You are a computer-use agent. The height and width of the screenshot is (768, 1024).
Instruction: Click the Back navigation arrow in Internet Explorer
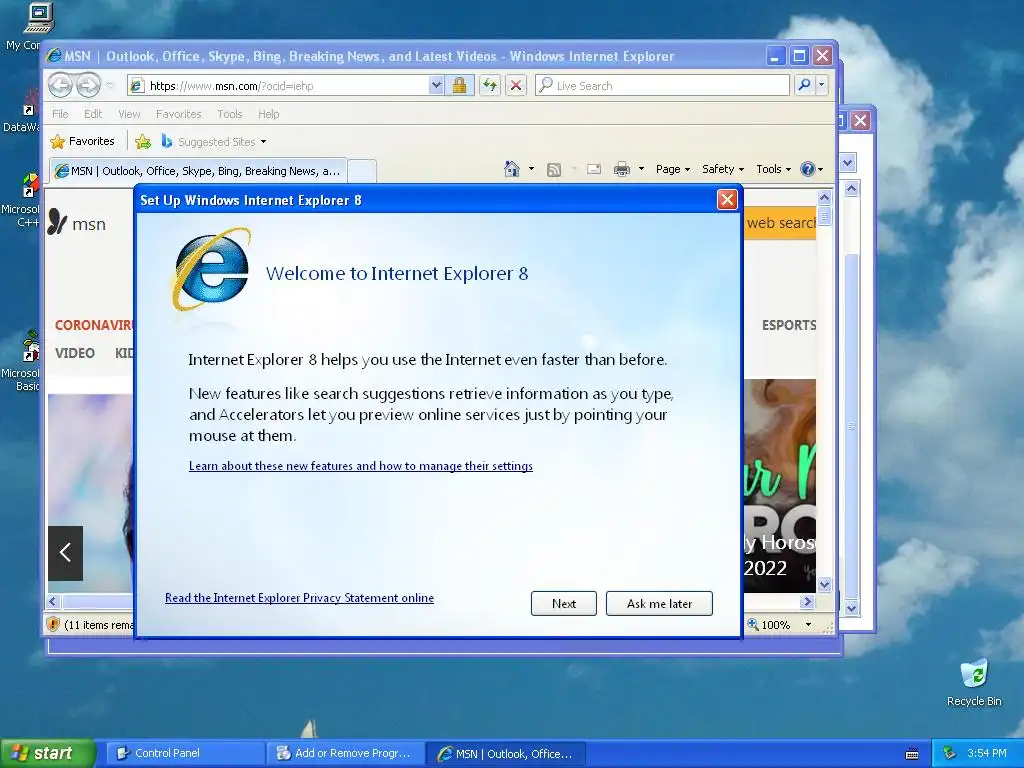60,85
